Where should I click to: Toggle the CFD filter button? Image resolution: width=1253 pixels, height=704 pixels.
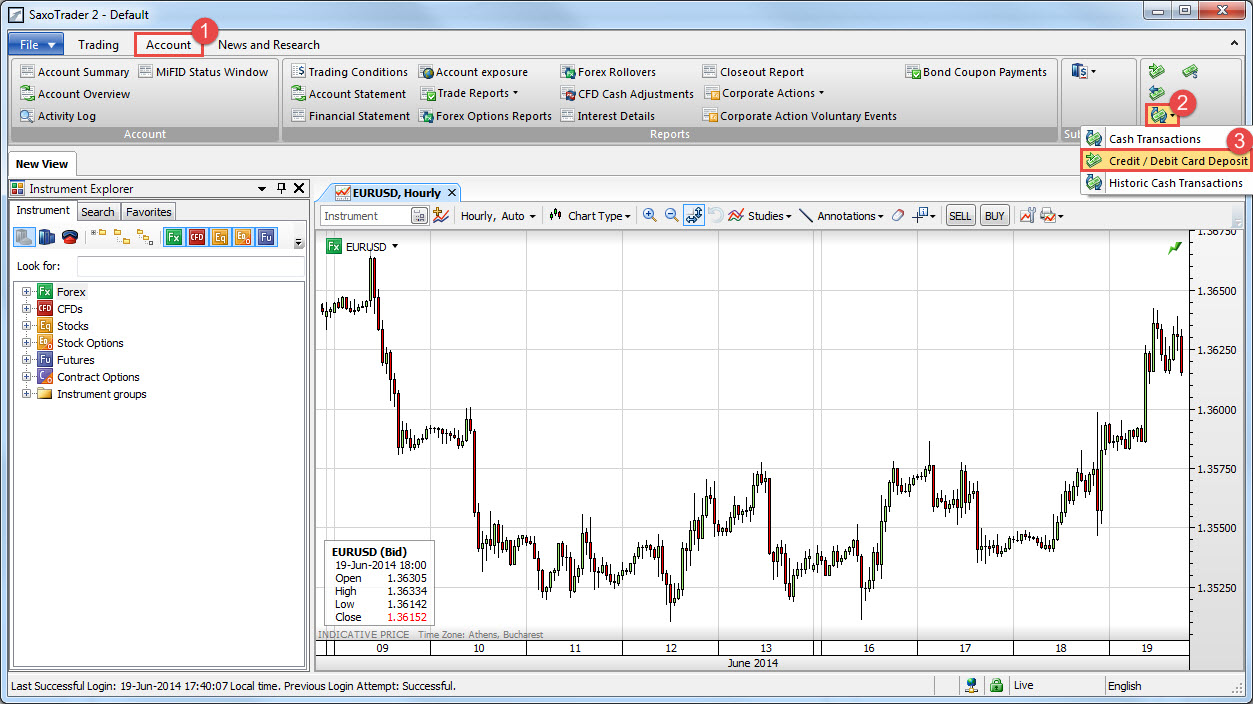[x=197, y=237]
